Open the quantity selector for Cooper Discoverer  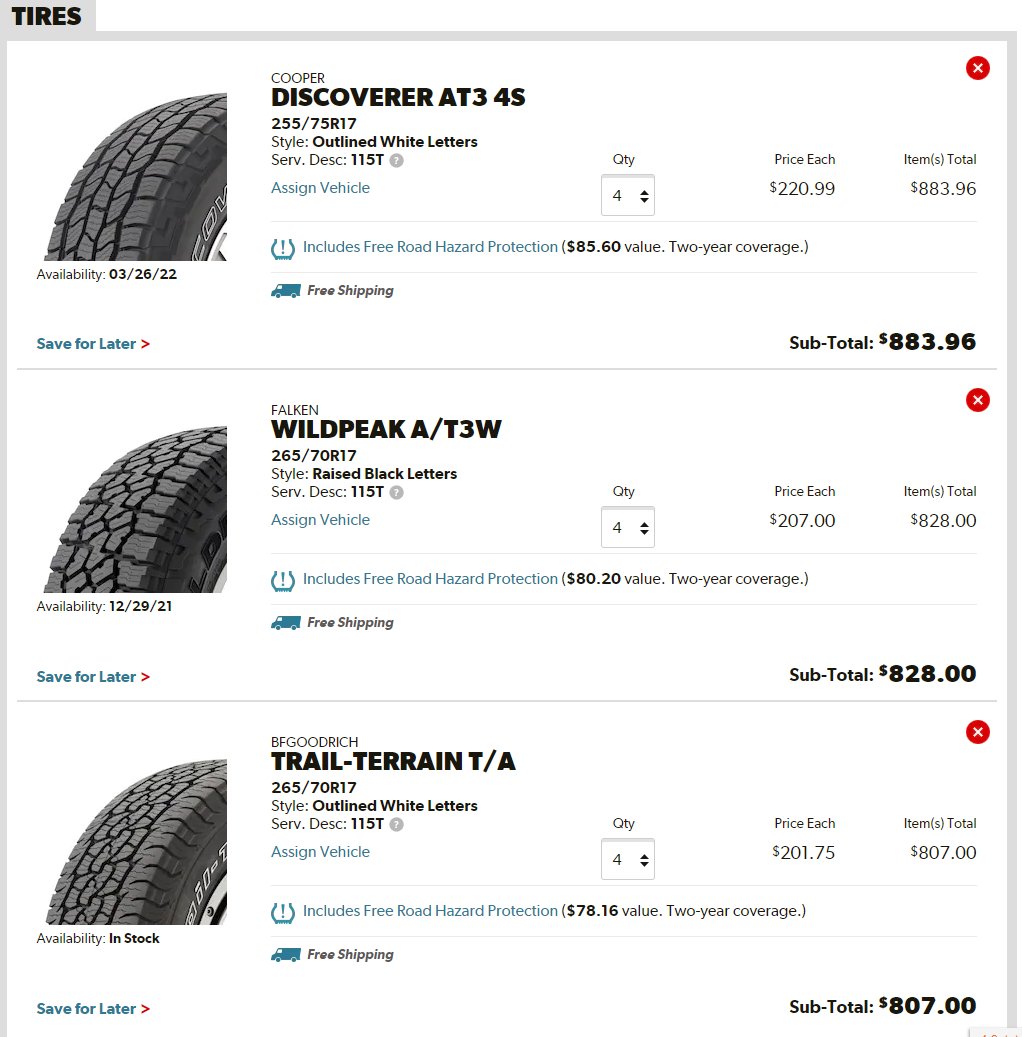click(x=628, y=195)
